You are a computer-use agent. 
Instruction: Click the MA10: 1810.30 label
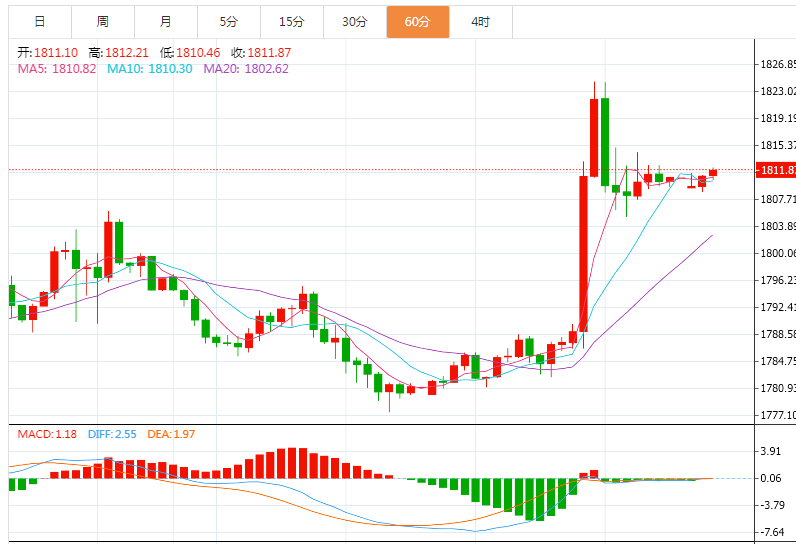[150, 69]
